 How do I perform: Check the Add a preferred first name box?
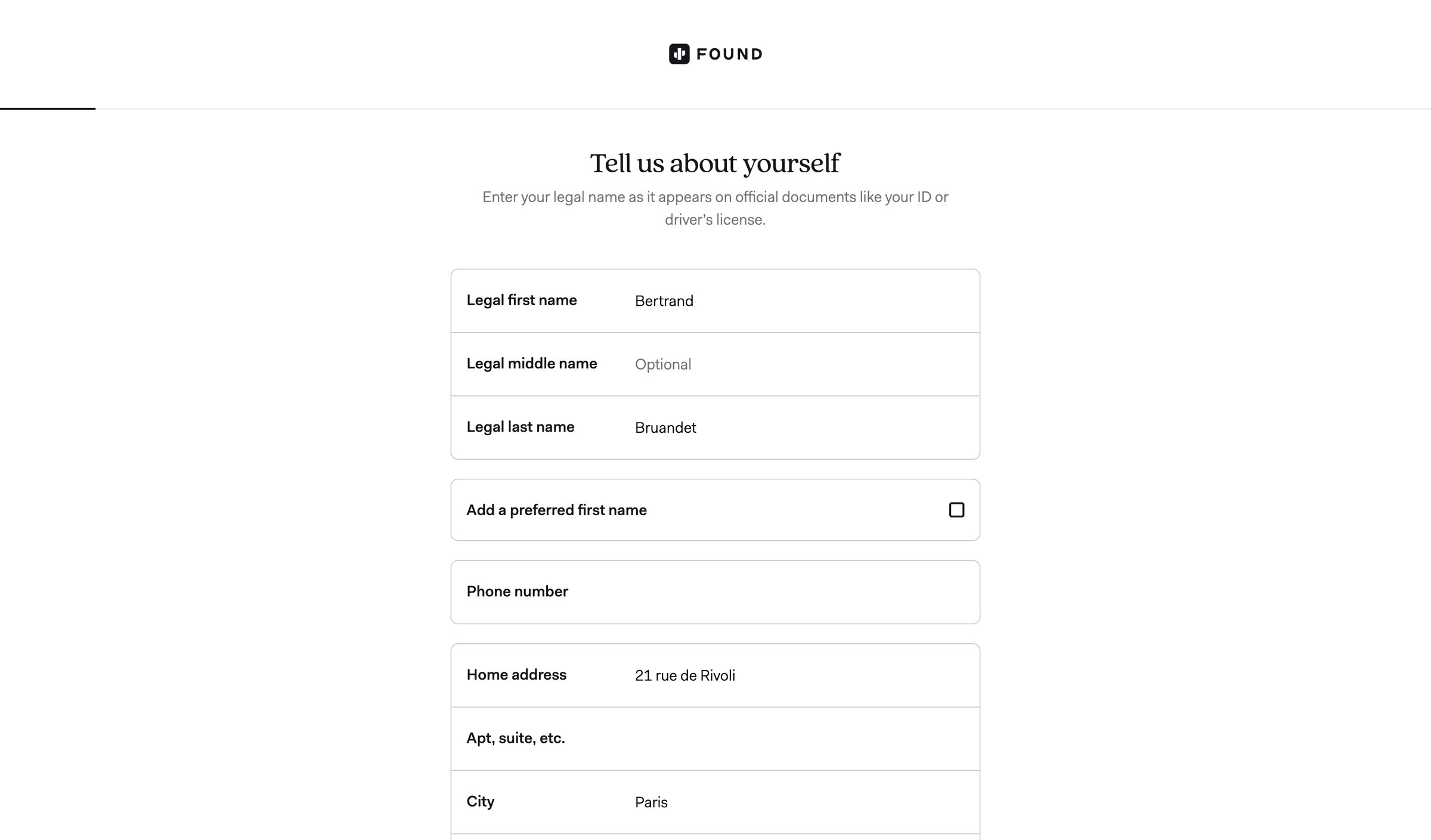tap(956, 510)
